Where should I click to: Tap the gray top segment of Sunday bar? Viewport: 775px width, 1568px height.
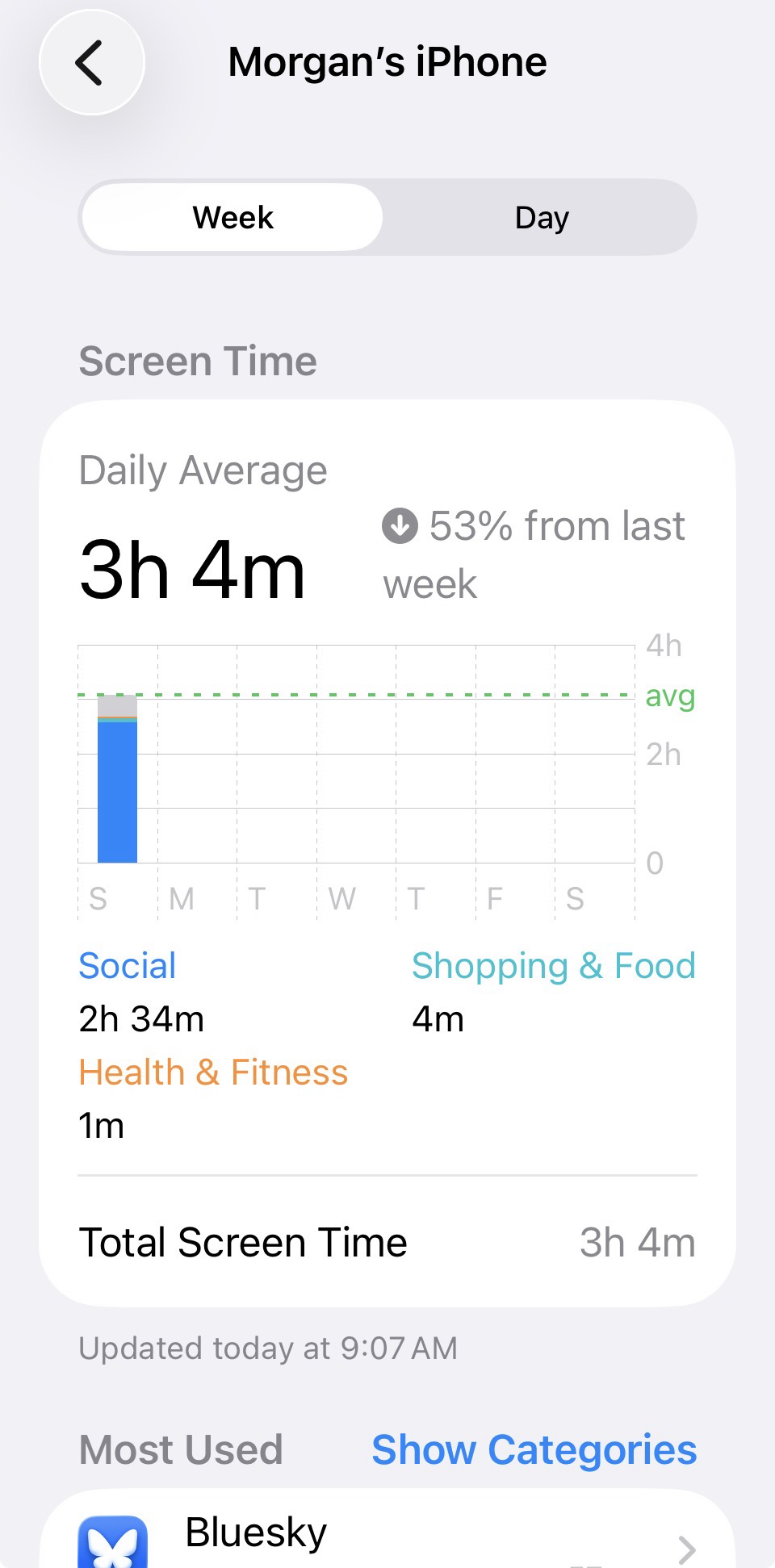point(117,705)
